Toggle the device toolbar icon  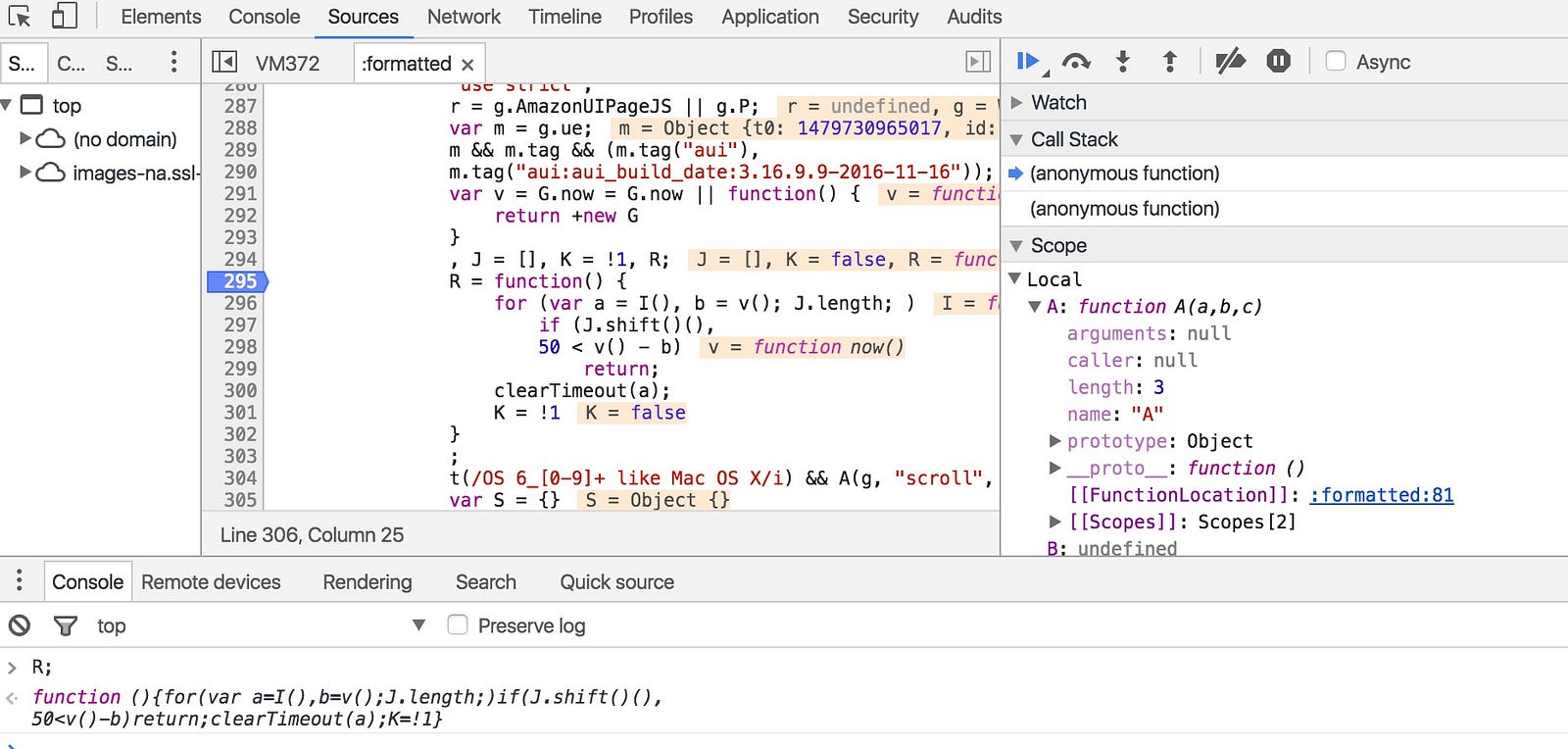click(65, 17)
